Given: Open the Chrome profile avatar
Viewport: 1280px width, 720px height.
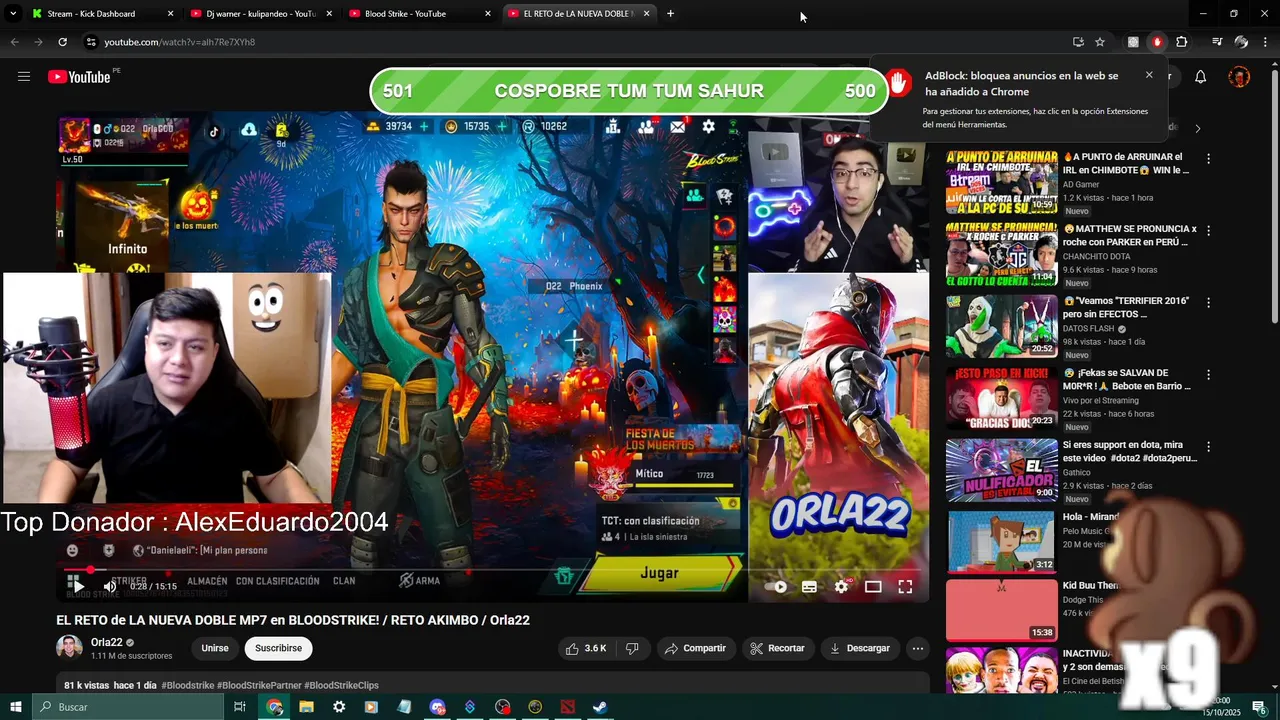Looking at the screenshot, I should click(x=1241, y=42).
